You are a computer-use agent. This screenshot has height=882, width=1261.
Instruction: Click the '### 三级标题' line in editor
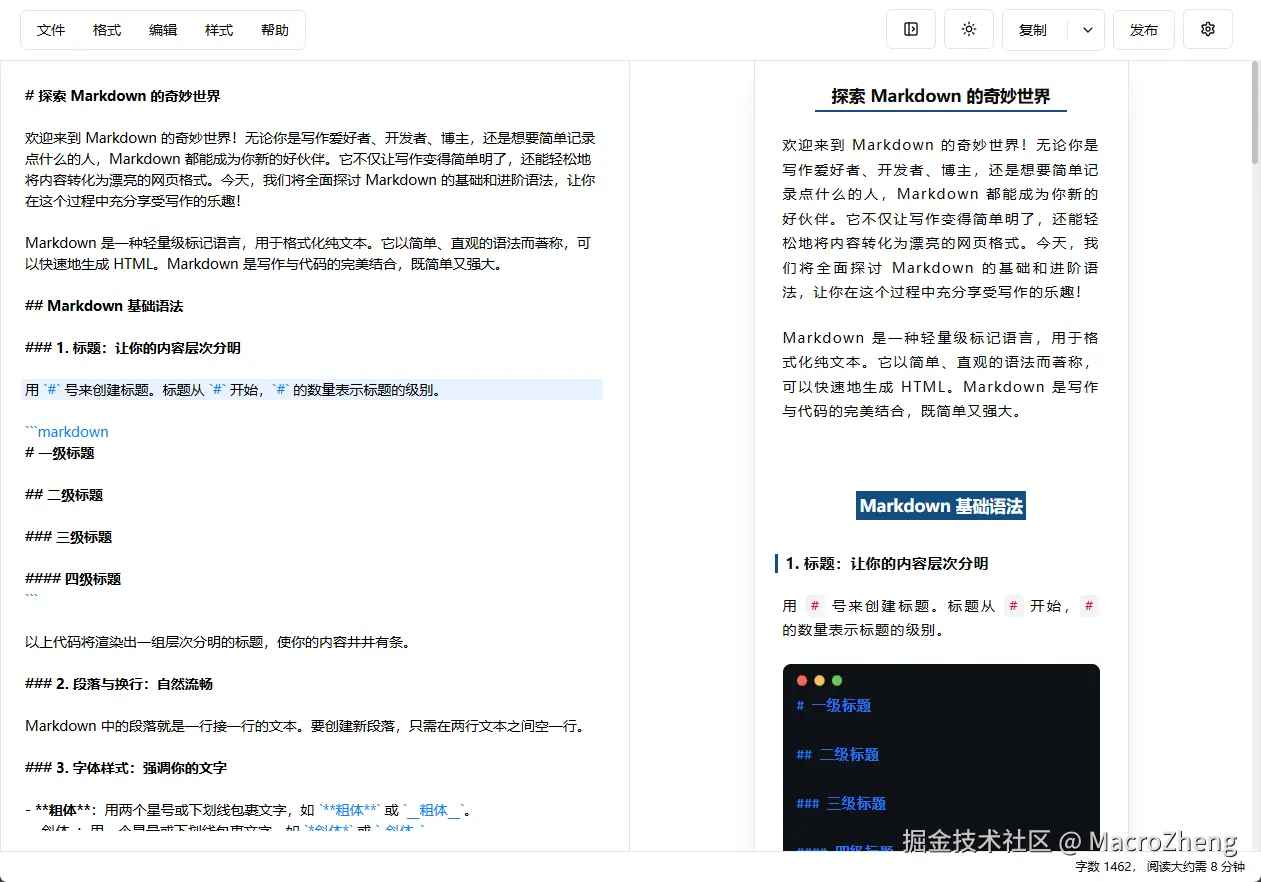(x=68, y=537)
